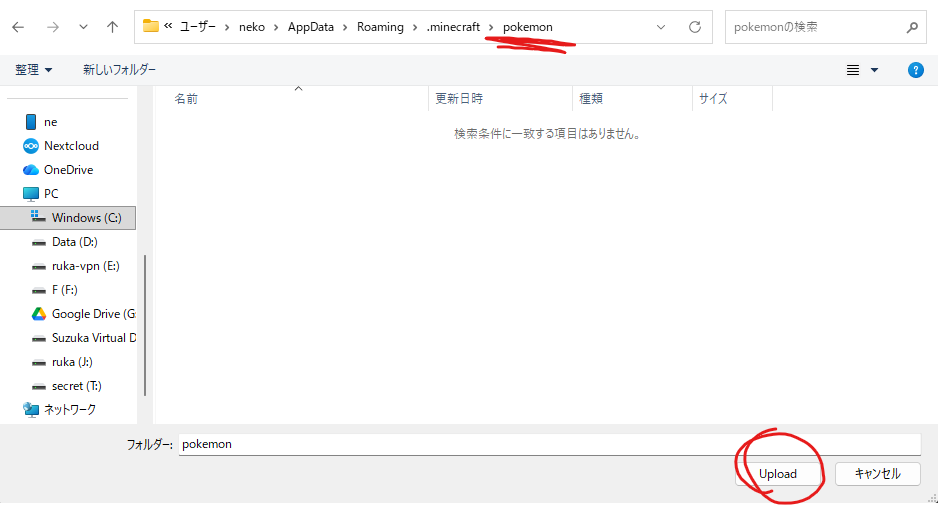Refresh the pokemon folder view
Image resolution: width=938 pixels, height=505 pixels.
pos(695,27)
